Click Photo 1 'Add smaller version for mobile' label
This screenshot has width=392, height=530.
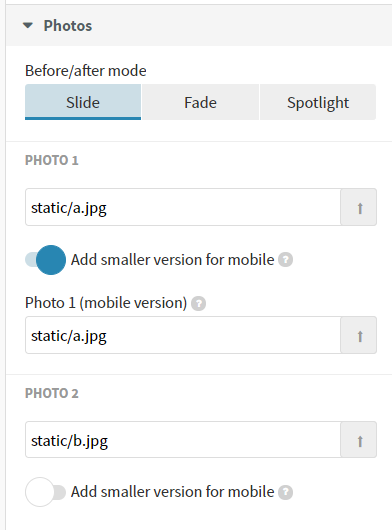172,260
